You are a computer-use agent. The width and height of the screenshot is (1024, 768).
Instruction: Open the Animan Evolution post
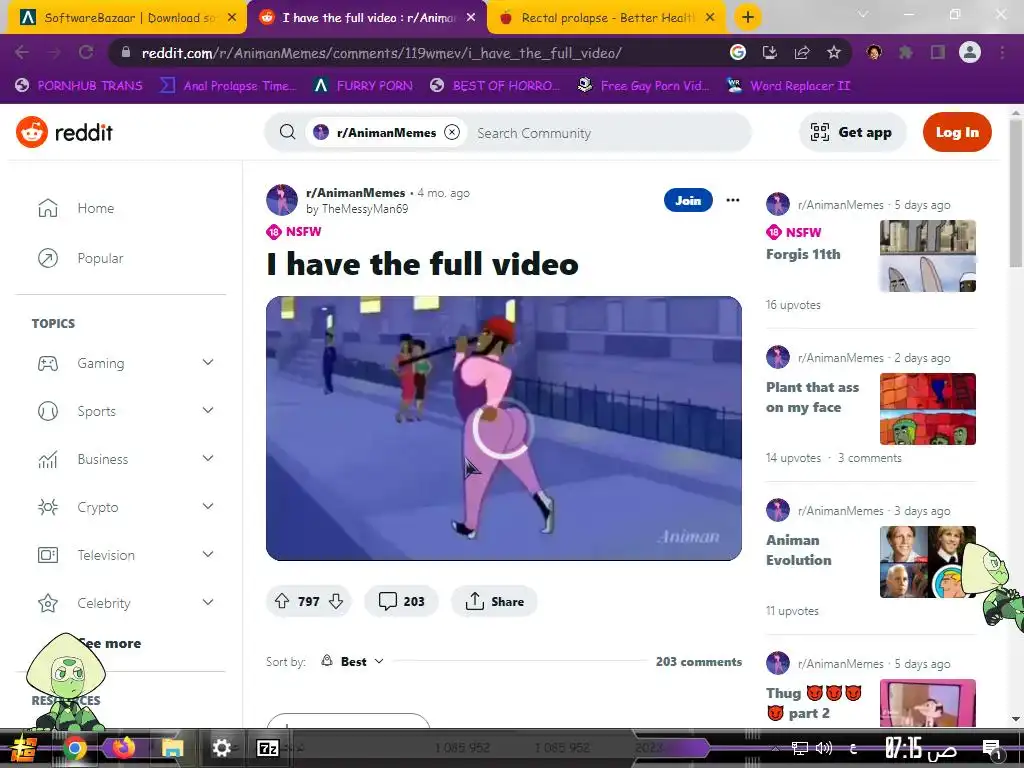[x=799, y=550]
